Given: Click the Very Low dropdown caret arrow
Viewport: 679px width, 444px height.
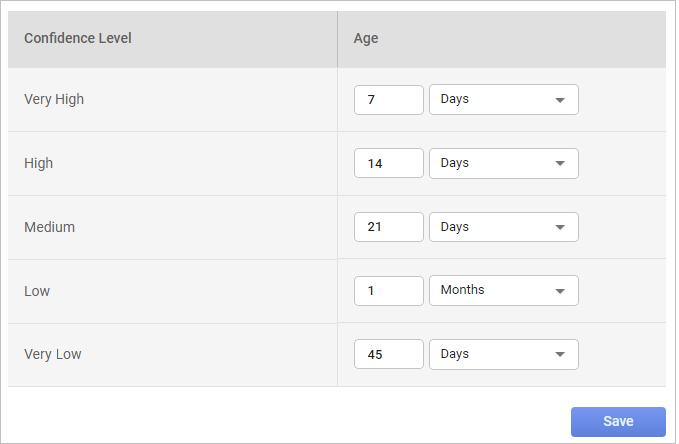Looking at the screenshot, I should pos(560,355).
